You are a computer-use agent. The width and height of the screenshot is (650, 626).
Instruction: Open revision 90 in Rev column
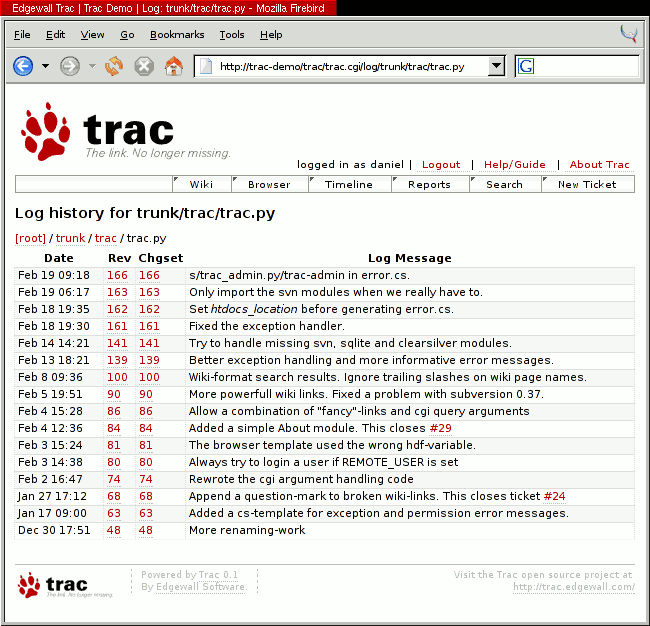click(114, 394)
